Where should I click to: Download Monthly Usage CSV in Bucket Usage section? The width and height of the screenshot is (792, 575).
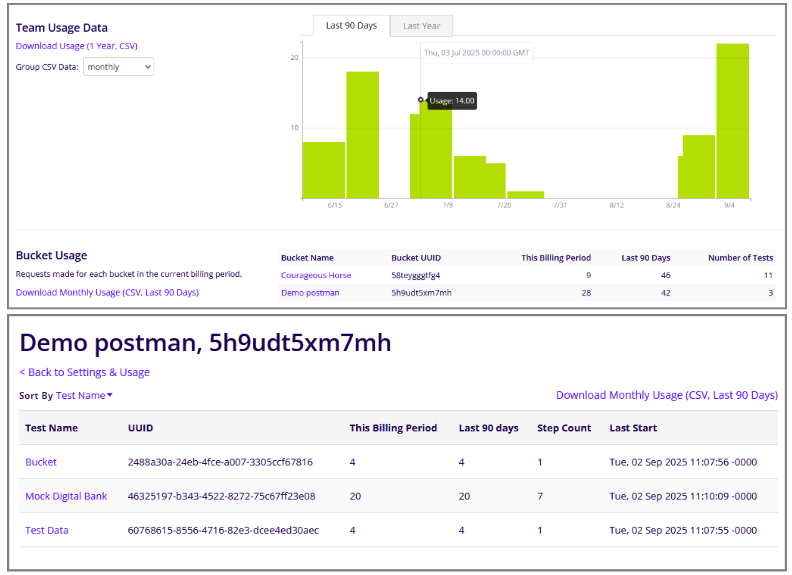click(107, 293)
